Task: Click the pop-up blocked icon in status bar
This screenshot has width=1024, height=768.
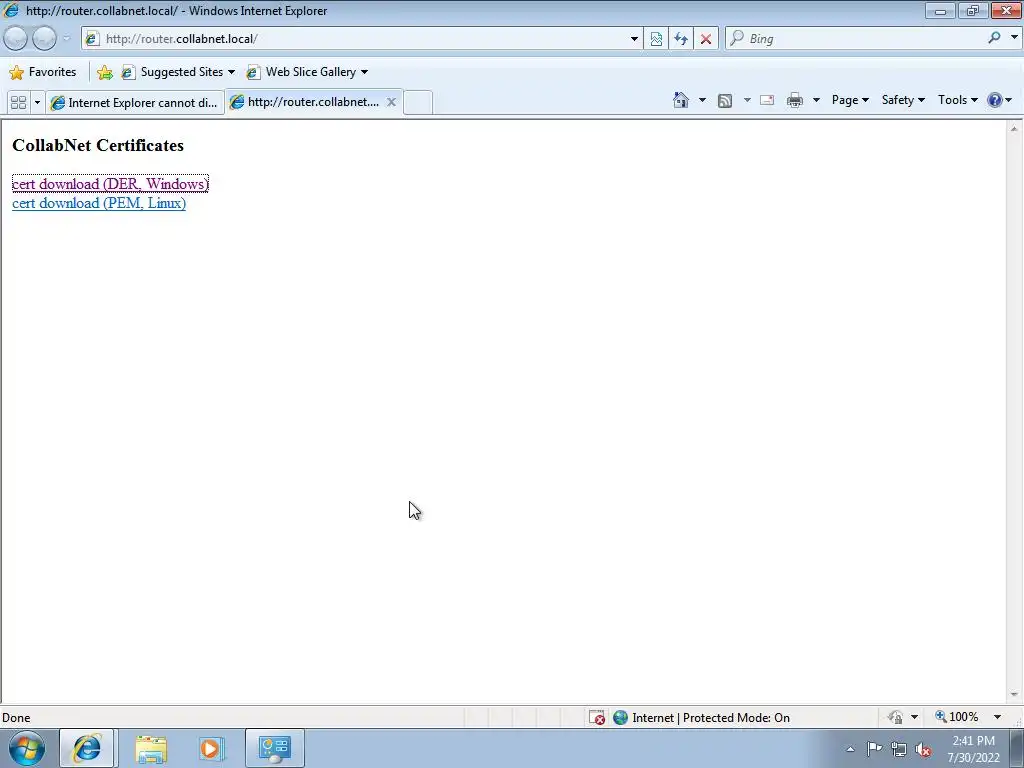Action: [597, 718]
